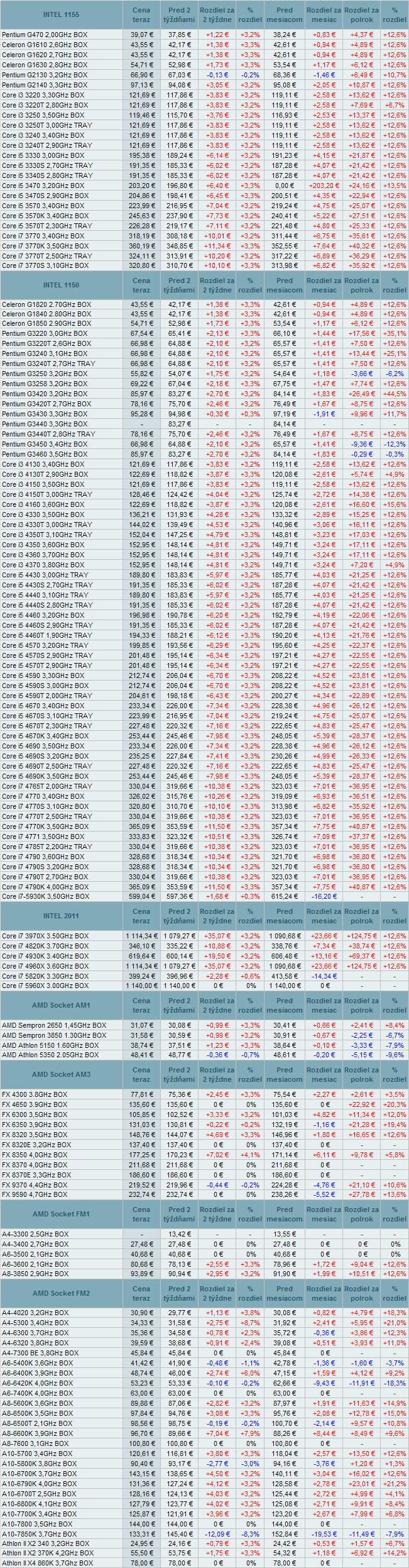Select A8-3850 2,9GHz BOX

point(35,1274)
